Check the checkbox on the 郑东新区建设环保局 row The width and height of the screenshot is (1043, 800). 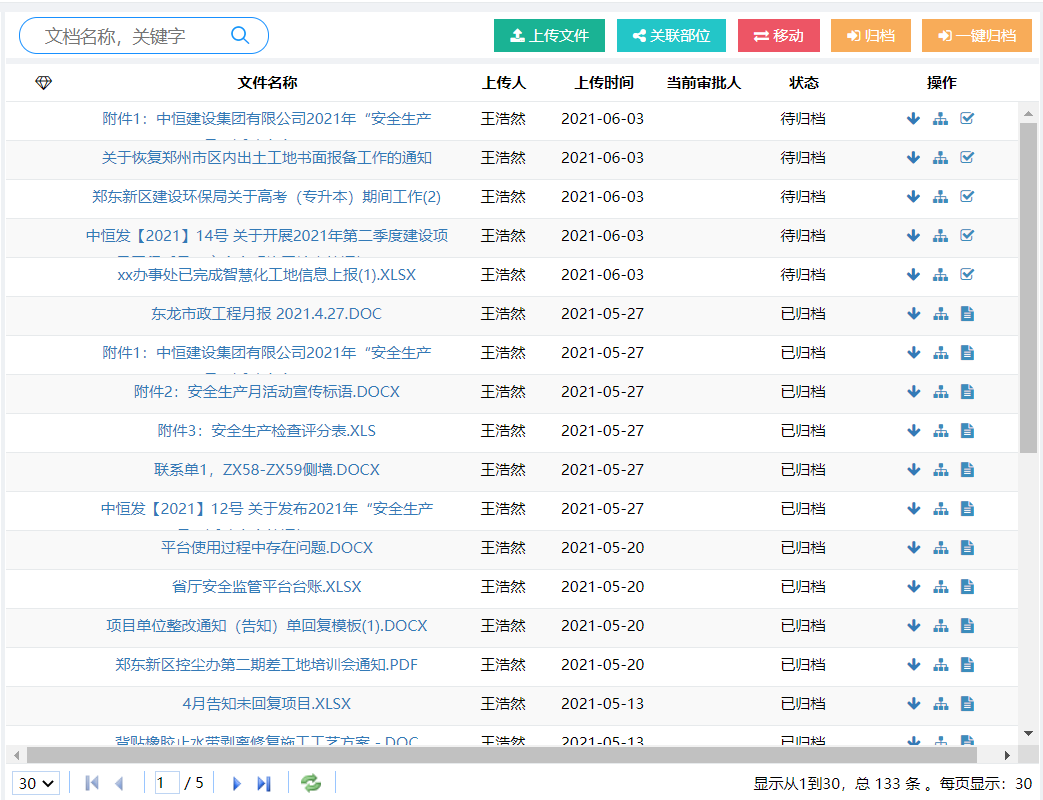pos(966,196)
